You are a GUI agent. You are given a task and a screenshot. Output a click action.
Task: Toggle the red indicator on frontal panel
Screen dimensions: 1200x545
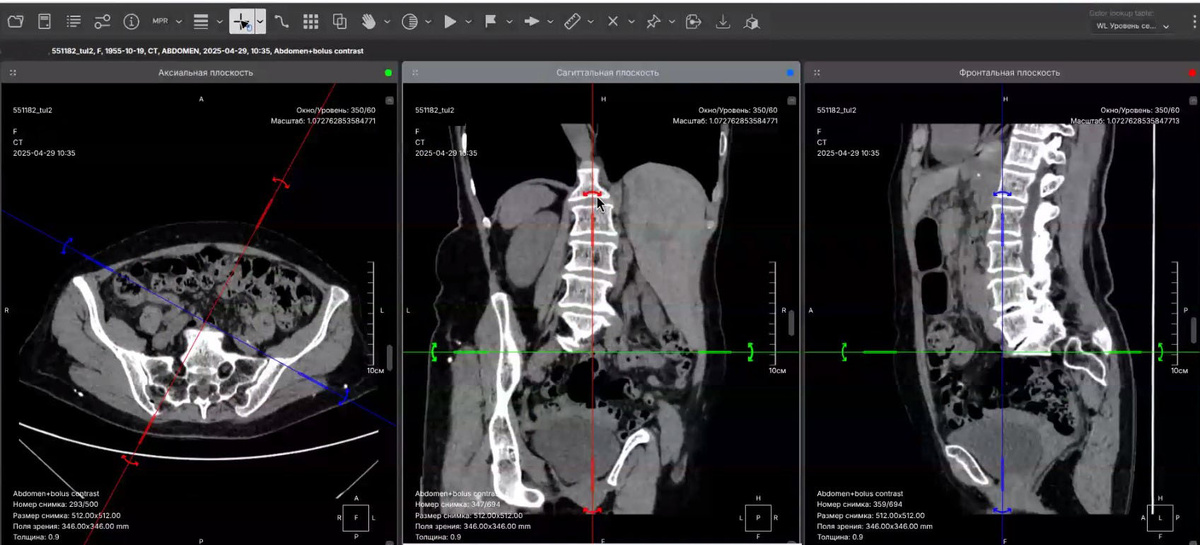[1191, 73]
